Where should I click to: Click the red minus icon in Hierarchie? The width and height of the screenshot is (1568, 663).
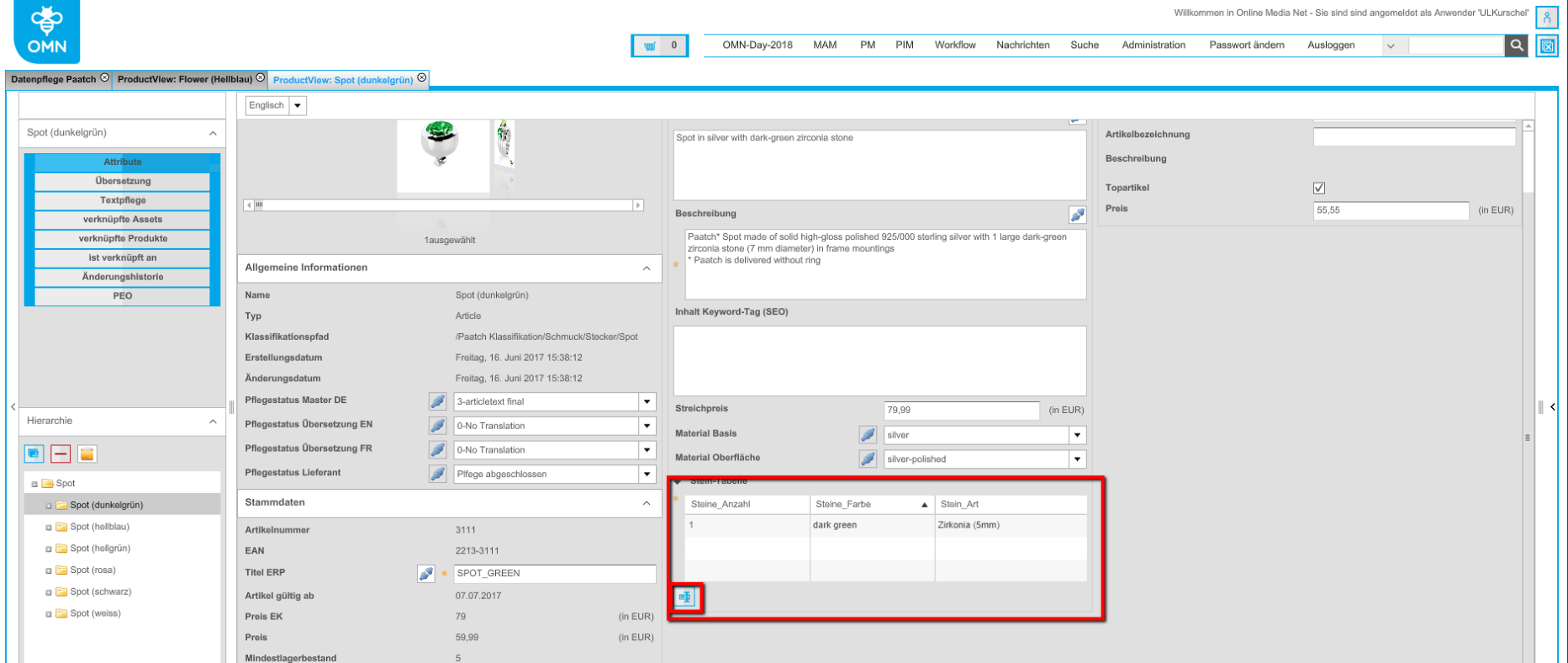(x=60, y=454)
